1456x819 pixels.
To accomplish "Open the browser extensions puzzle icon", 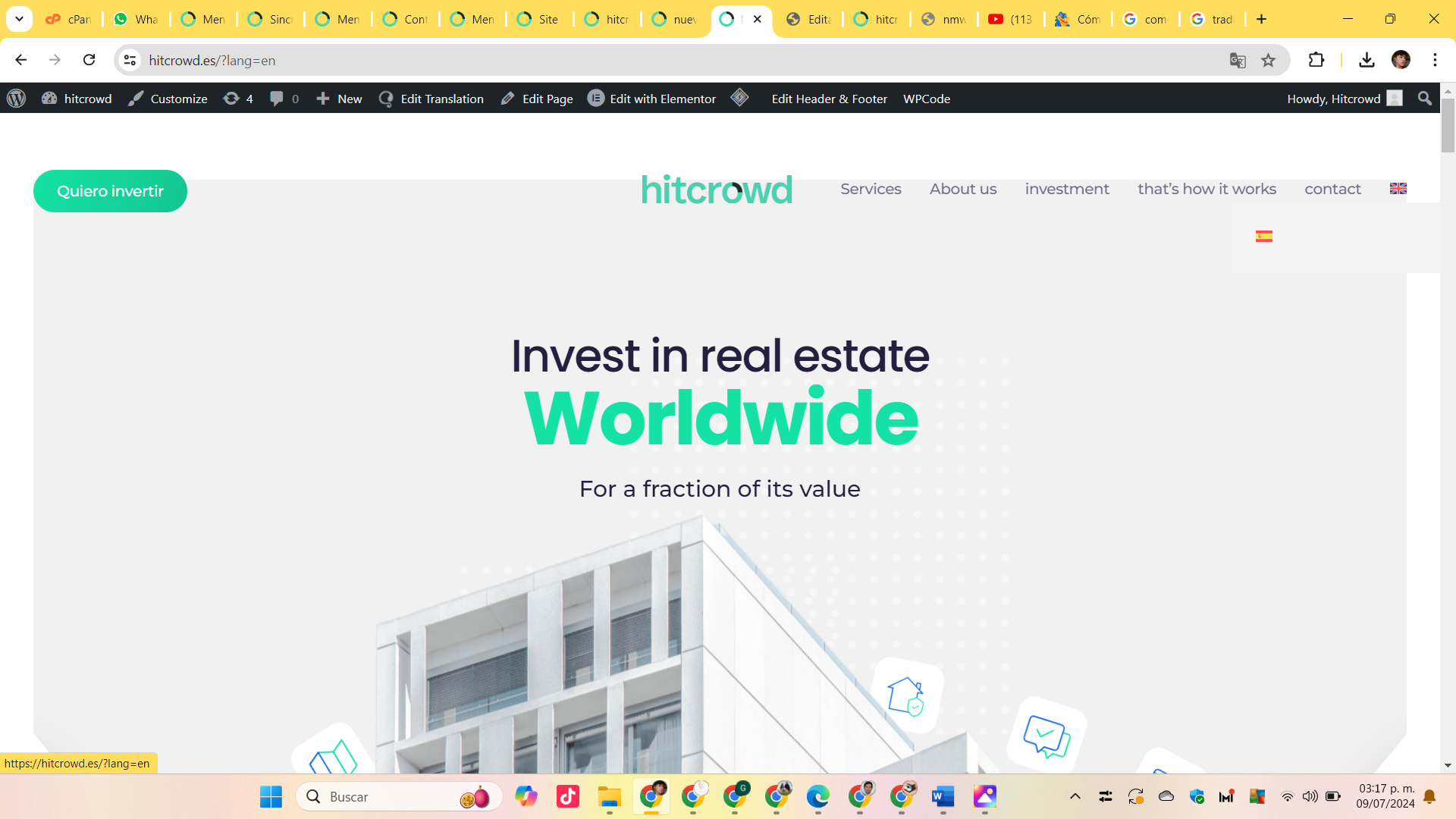I will coord(1316,60).
